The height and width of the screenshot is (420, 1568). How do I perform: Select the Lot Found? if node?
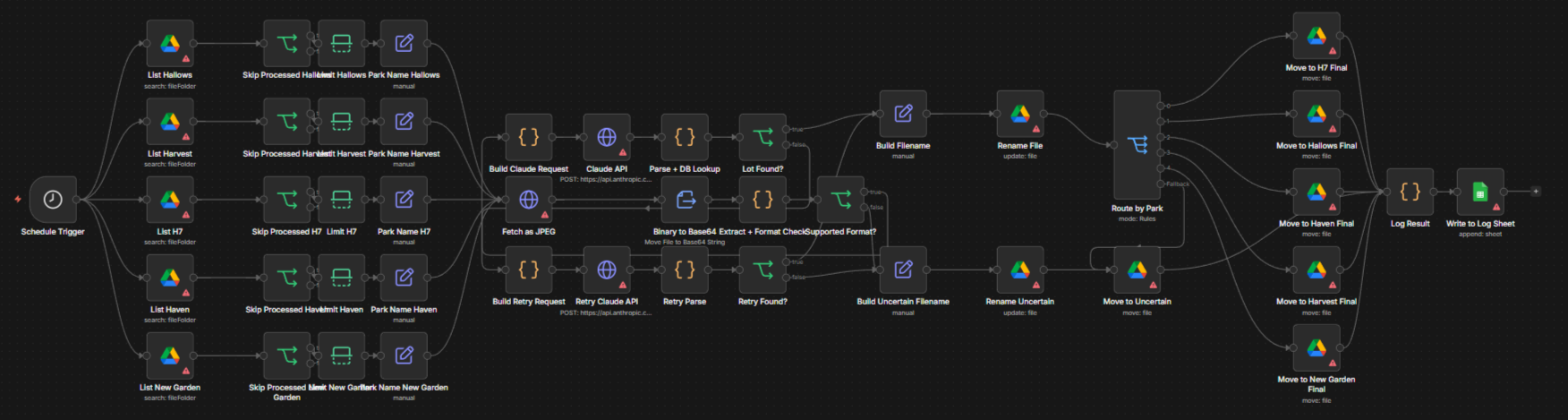pos(763,137)
